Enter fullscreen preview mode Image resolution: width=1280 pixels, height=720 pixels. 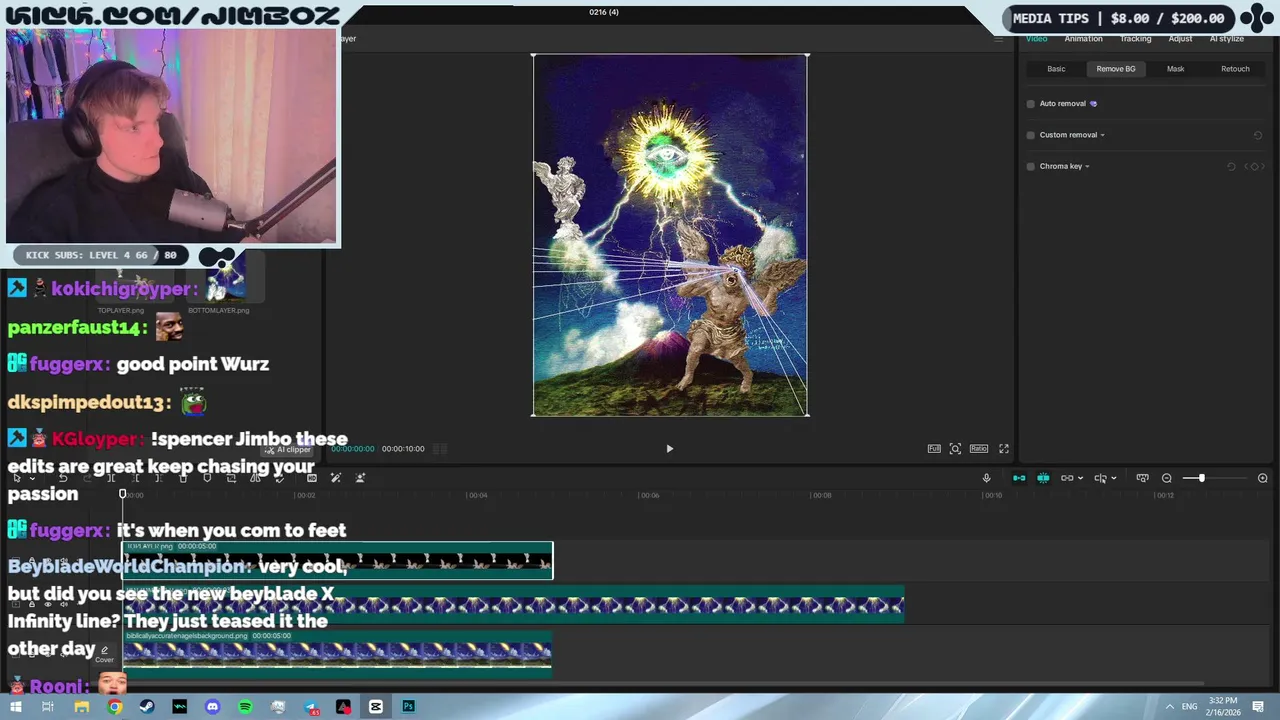point(1004,449)
